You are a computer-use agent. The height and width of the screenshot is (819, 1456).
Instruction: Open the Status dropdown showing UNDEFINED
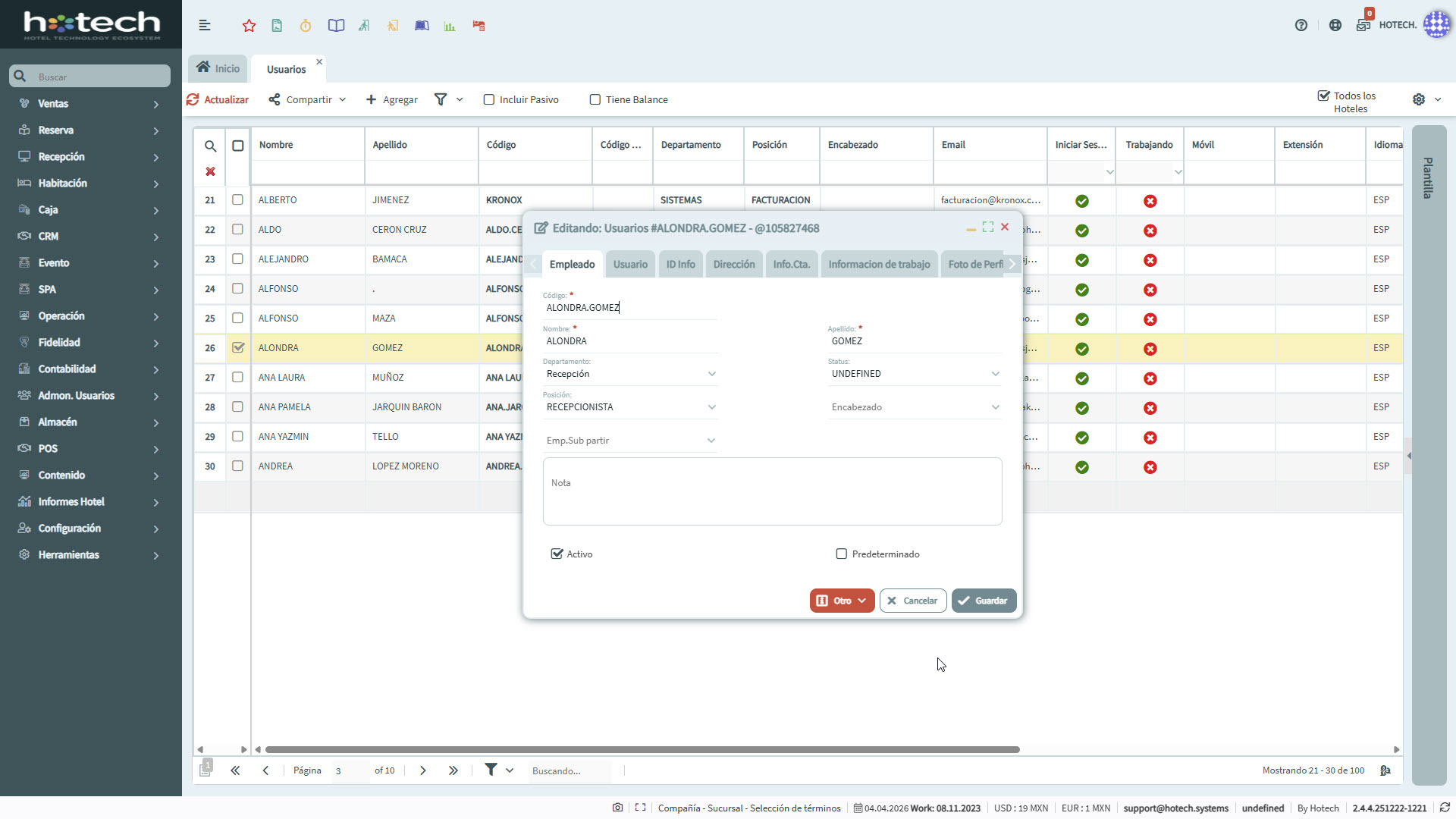[915, 374]
